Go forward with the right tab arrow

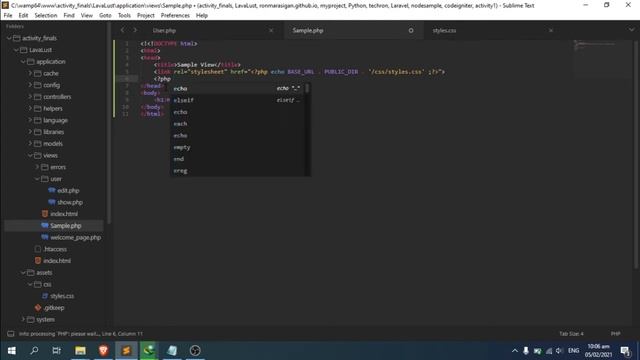pos(135,30)
